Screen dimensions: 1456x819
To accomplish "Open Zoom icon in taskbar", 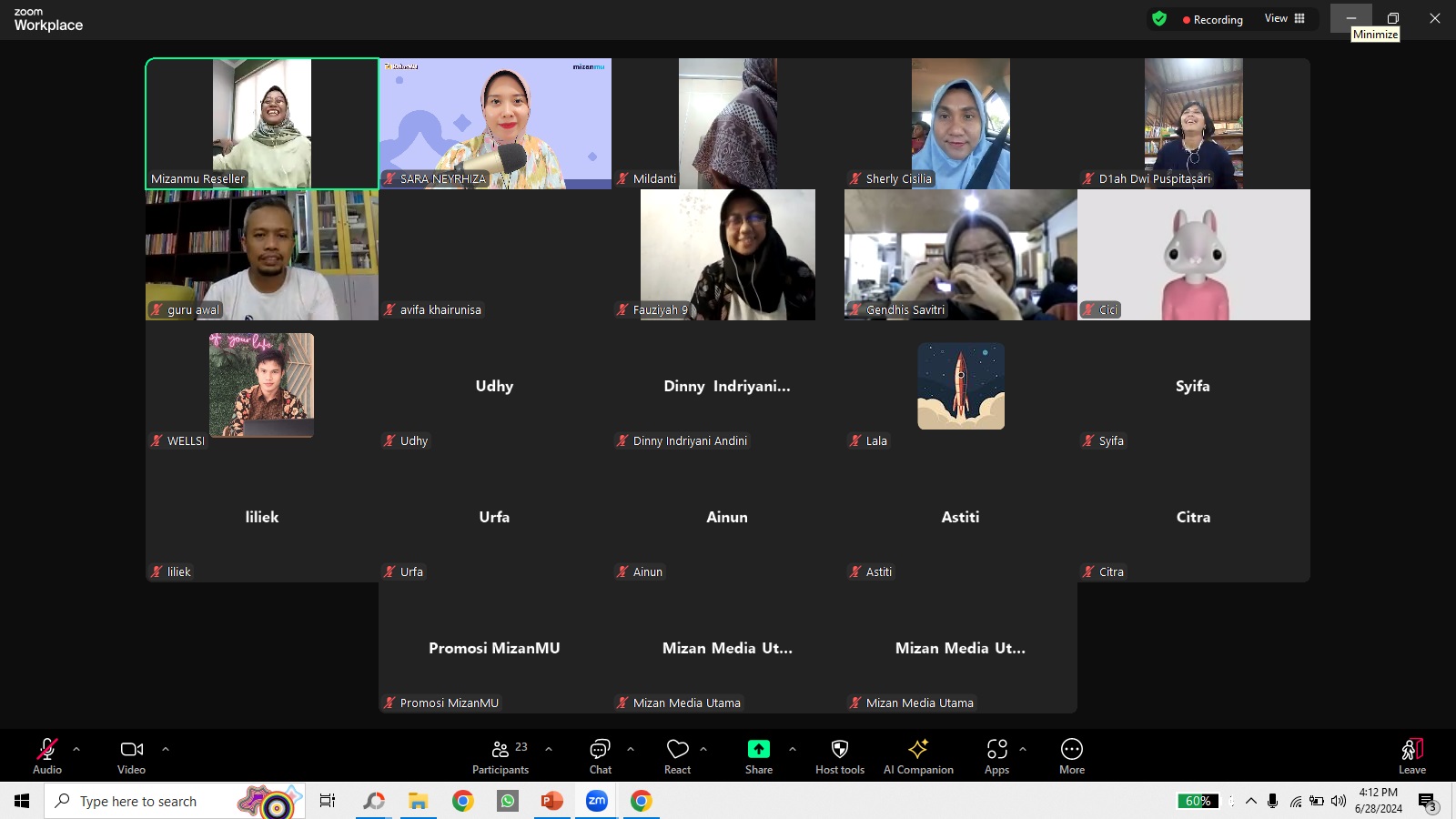I will [597, 801].
